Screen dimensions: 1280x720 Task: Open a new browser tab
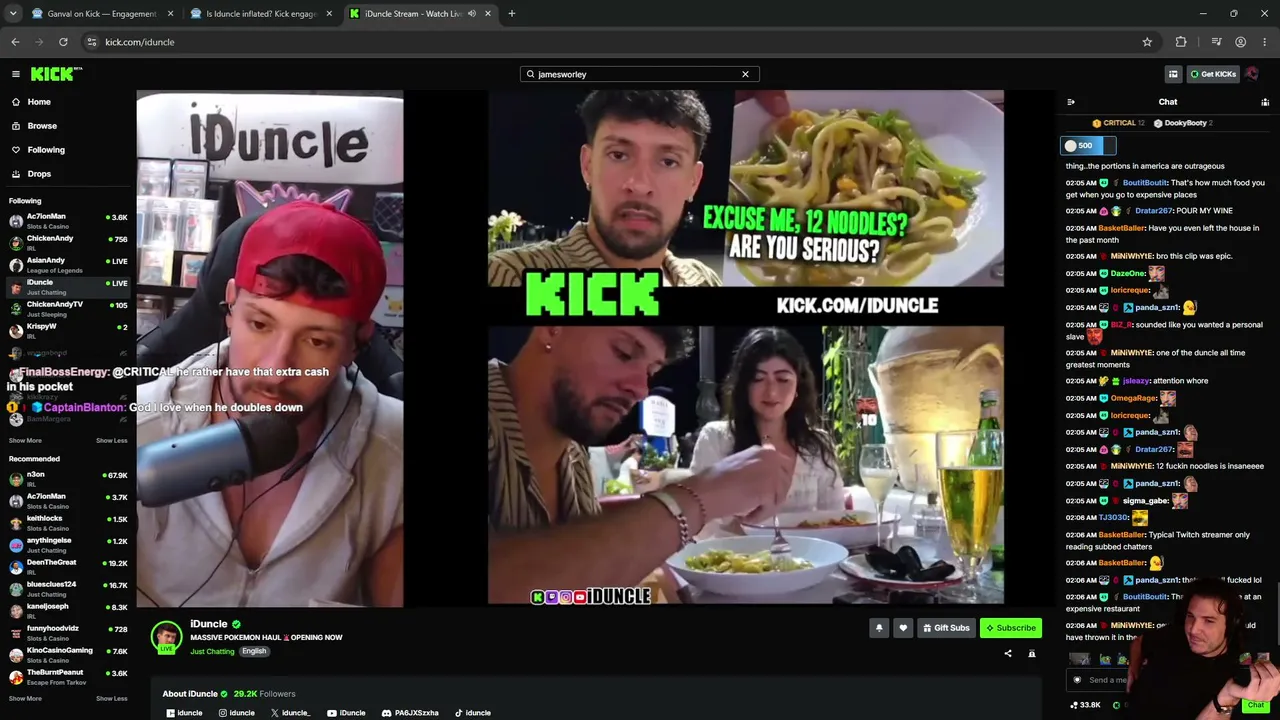click(x=512, y=14)
